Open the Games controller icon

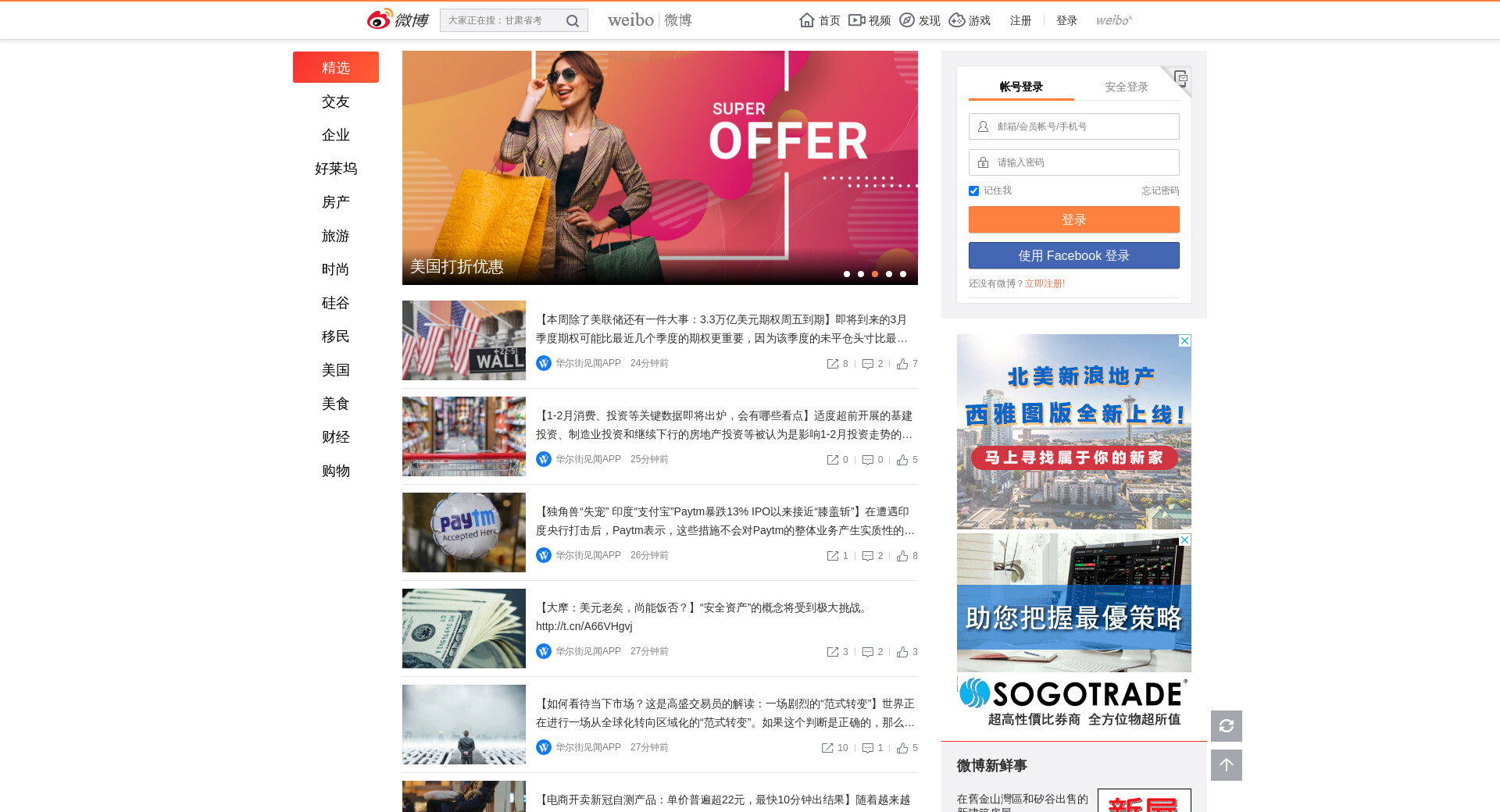957,20
